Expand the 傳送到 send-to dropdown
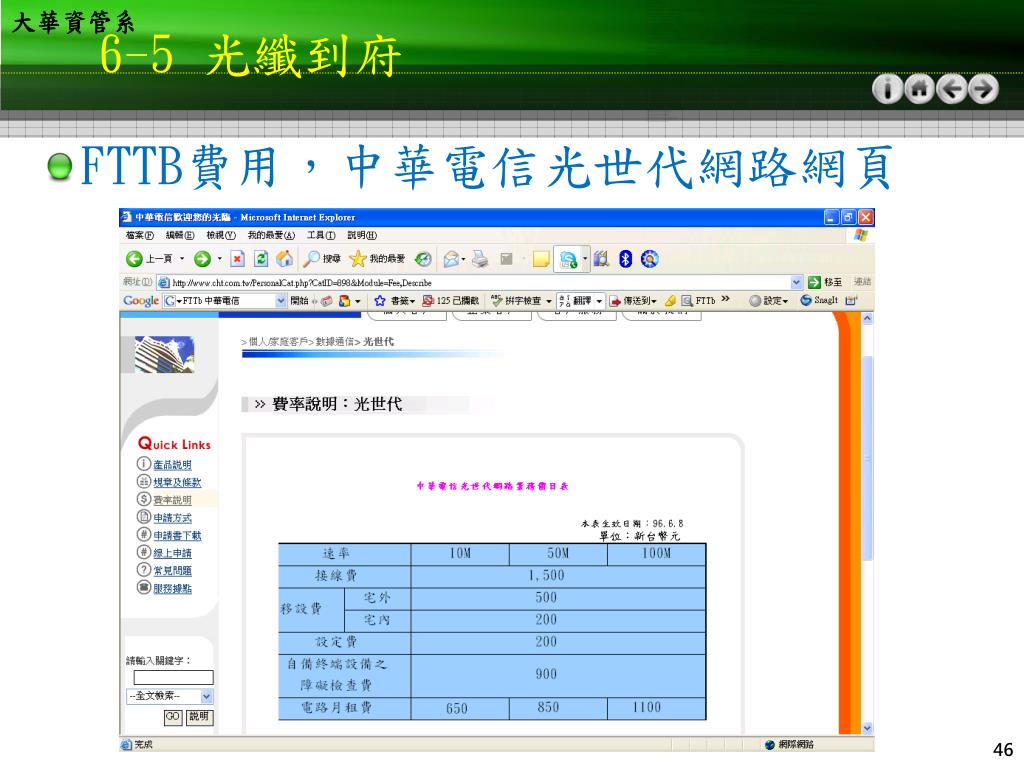This screenshot has width=1024, height=768. click(x=653, y=300)
